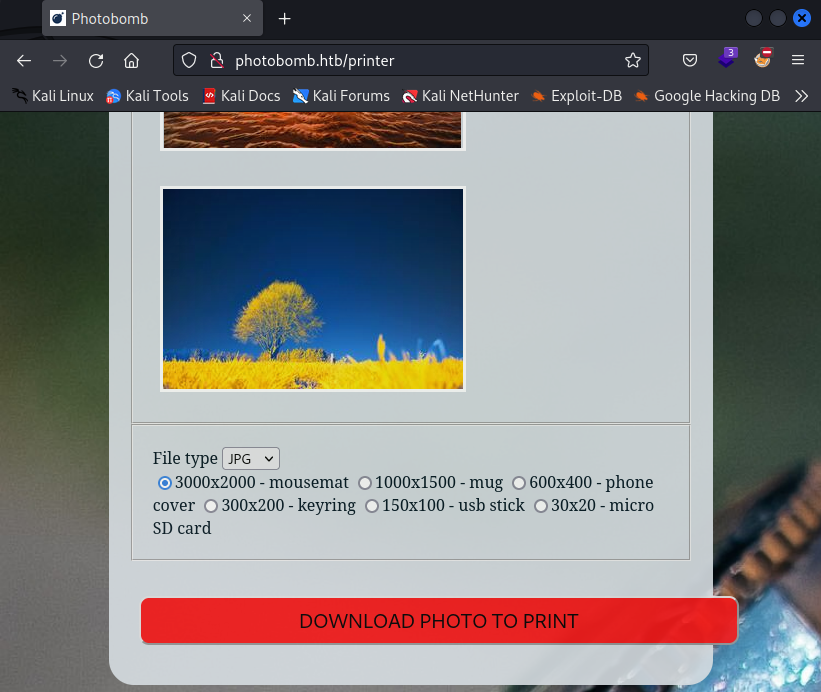The image size is (821, 692).
Task: Pick the 150x100 usb stick size
Action: click(372, 506)
